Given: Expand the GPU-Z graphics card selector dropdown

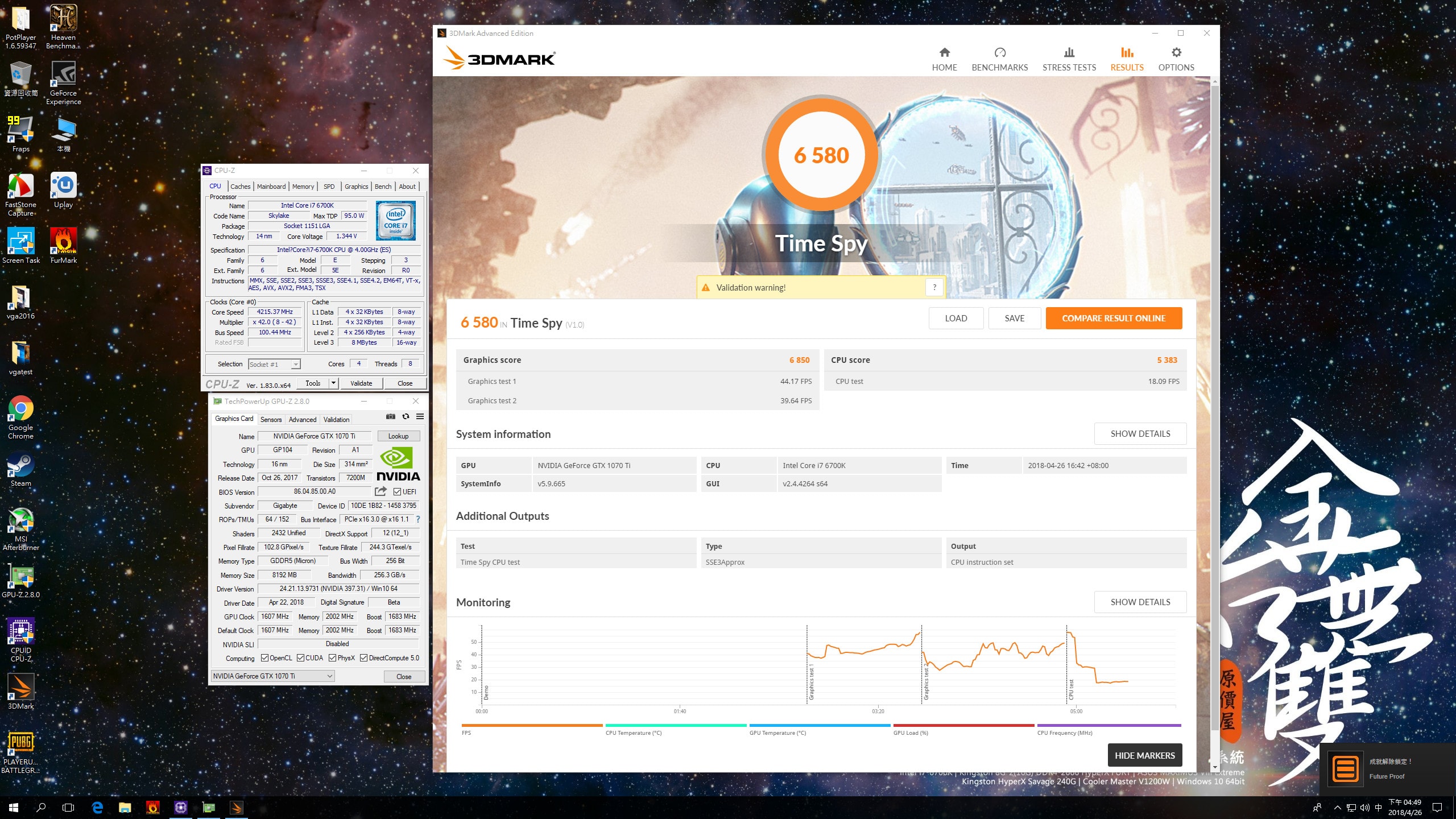Looking at the screenshot, I should coord(329,676).
